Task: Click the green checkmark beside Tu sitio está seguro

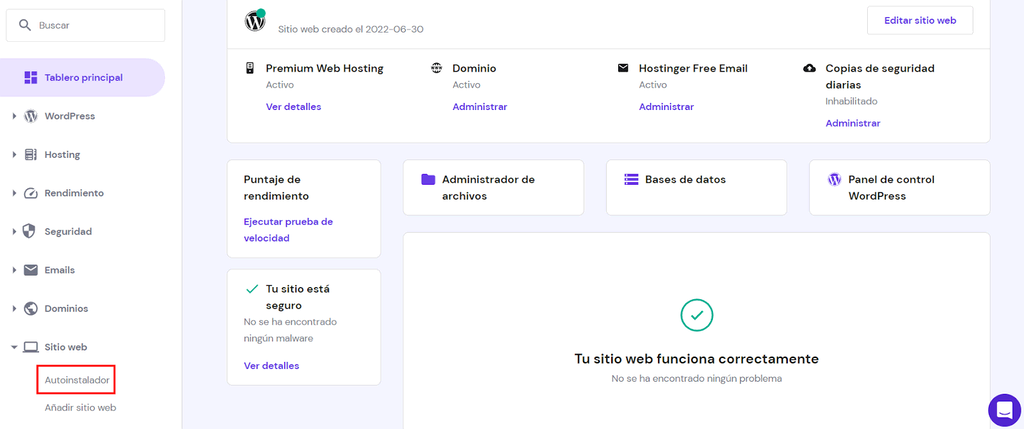Action: point(251,289)
